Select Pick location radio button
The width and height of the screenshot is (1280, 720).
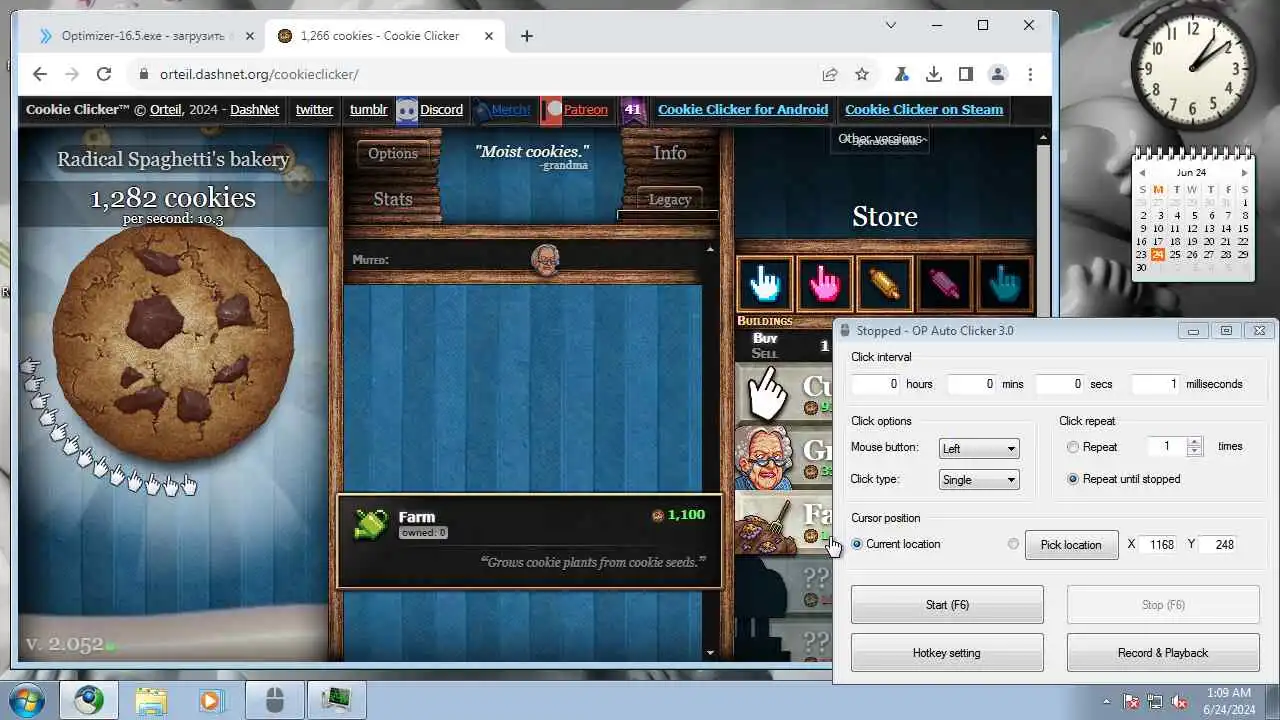(1014, 544)
